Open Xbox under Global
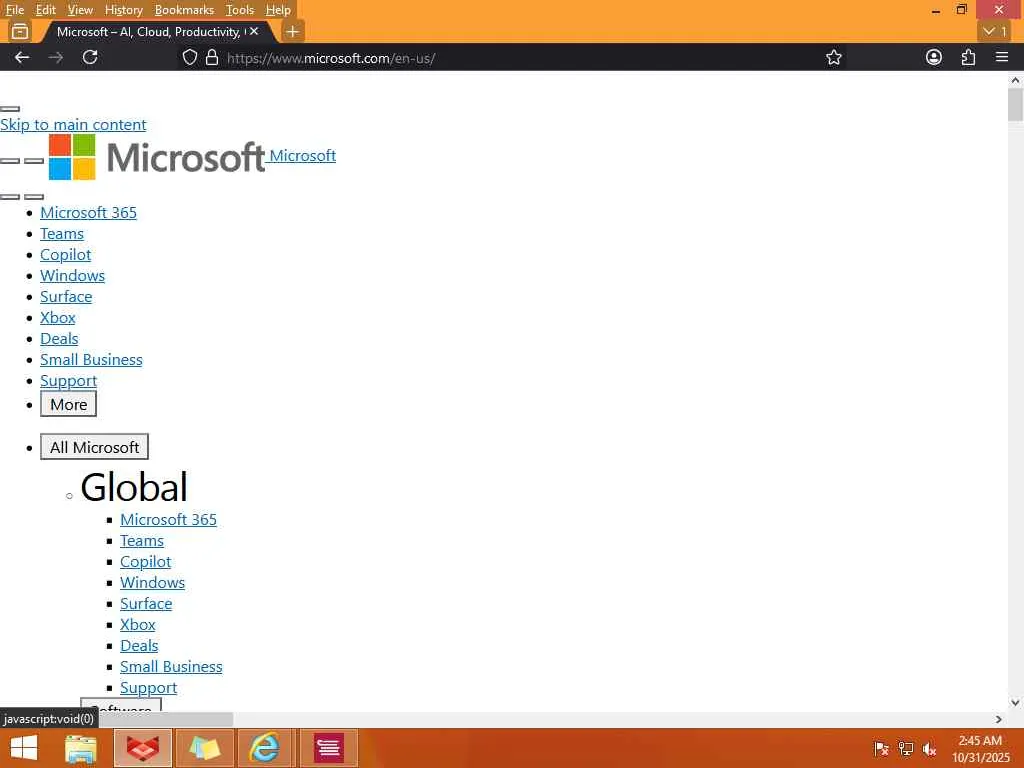 point(138,624)
